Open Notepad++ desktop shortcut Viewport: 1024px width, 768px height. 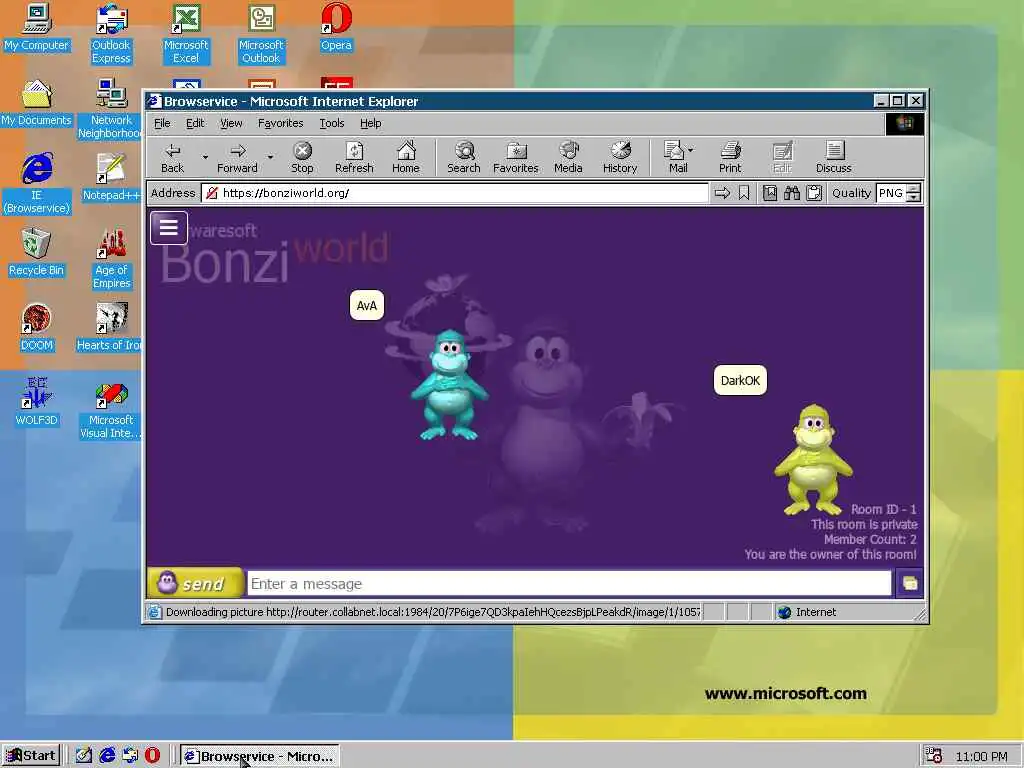pos(111,178)
